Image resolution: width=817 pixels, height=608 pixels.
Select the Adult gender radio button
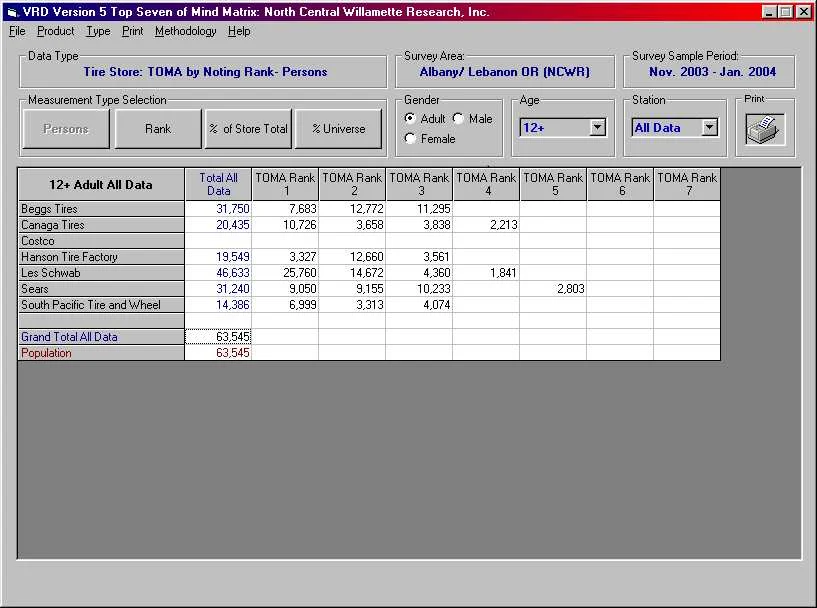coord(410,118)
